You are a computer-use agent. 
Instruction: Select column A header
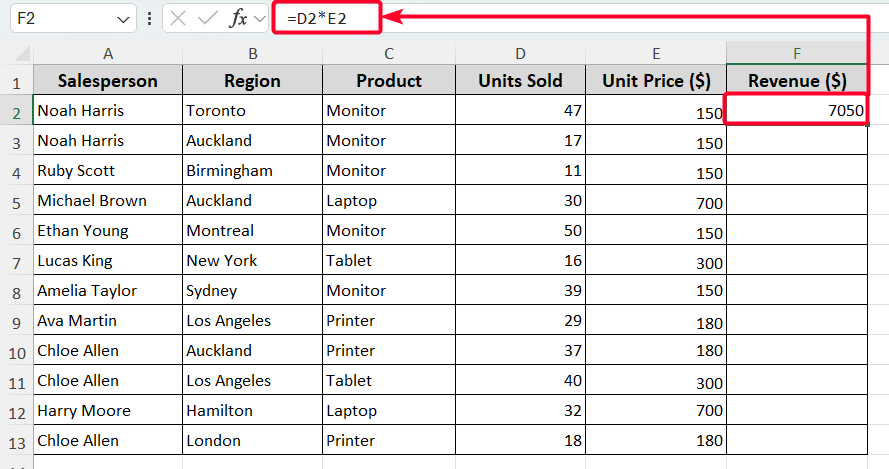coord(108,53)
